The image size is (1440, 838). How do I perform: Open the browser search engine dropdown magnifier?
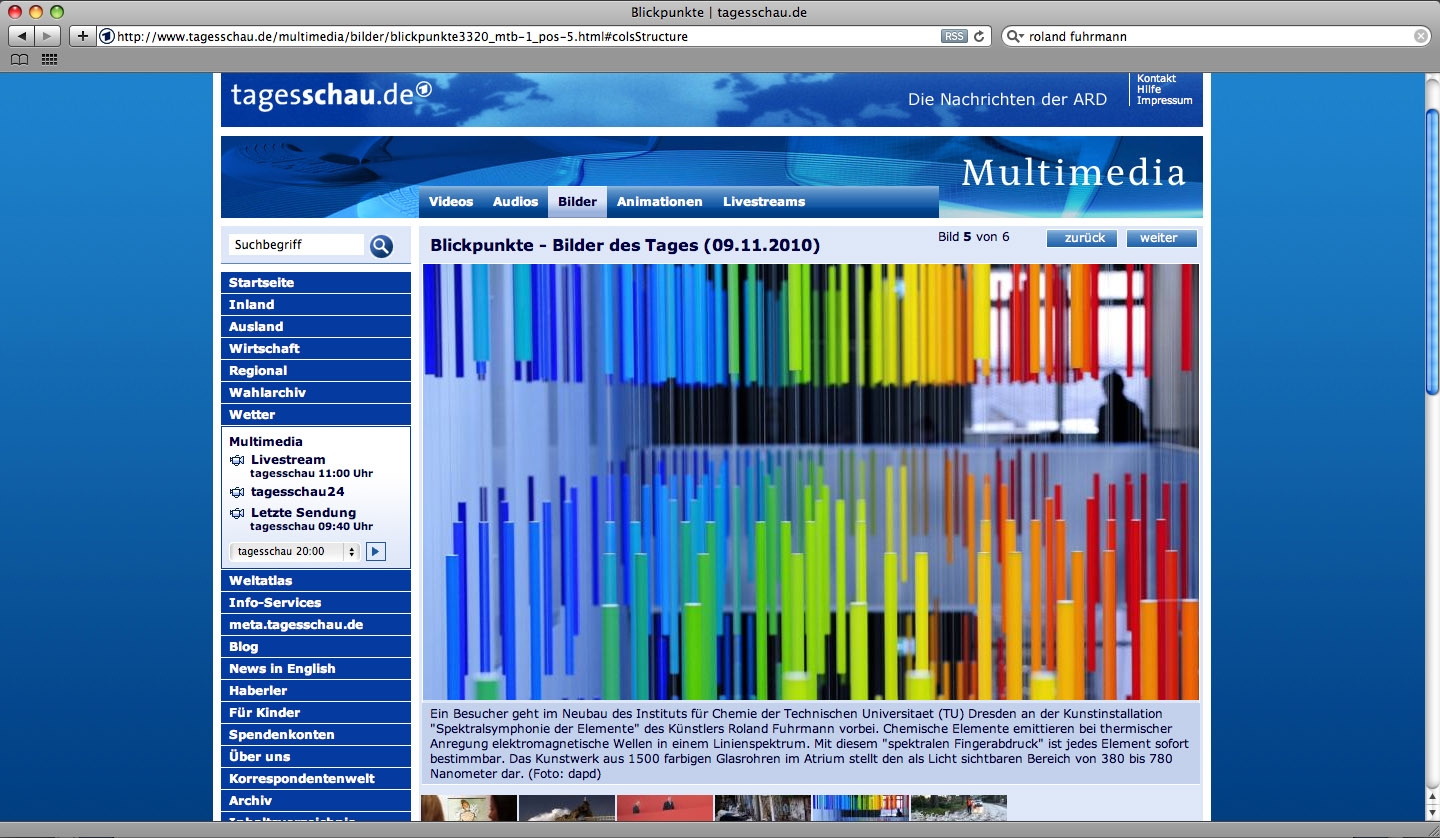point(1015,36)
